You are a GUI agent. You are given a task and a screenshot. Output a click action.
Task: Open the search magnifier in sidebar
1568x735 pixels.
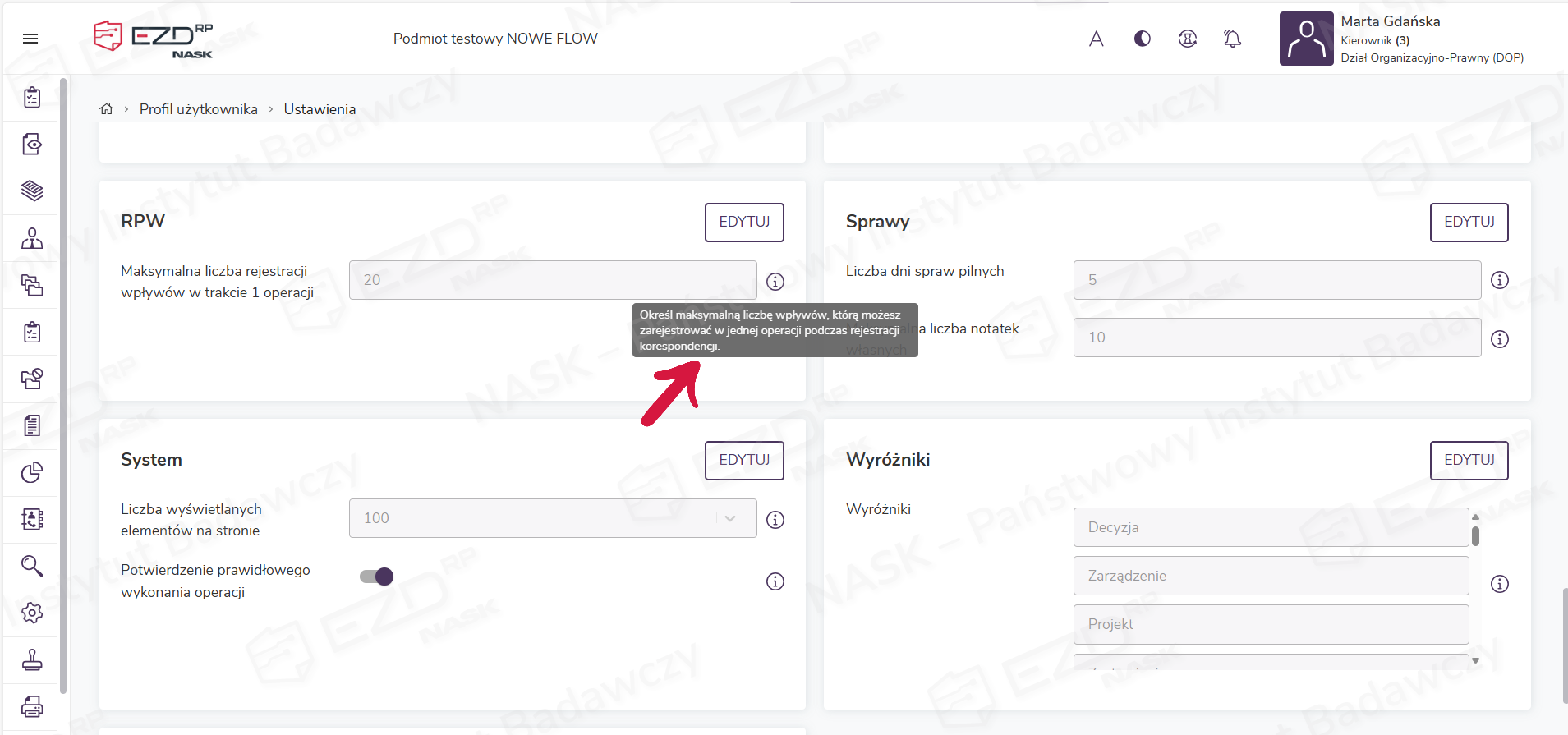click(x=32, y=566)
